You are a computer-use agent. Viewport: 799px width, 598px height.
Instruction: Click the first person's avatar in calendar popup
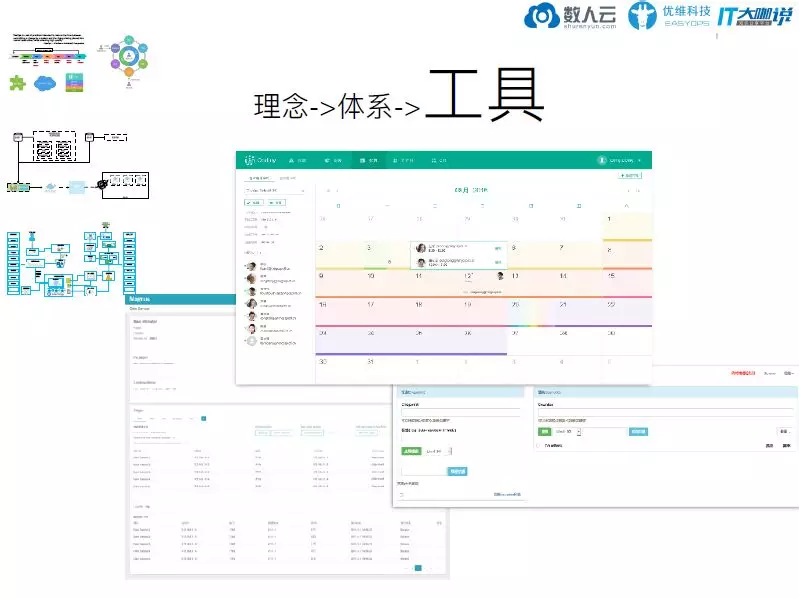[x=421, y=248]
